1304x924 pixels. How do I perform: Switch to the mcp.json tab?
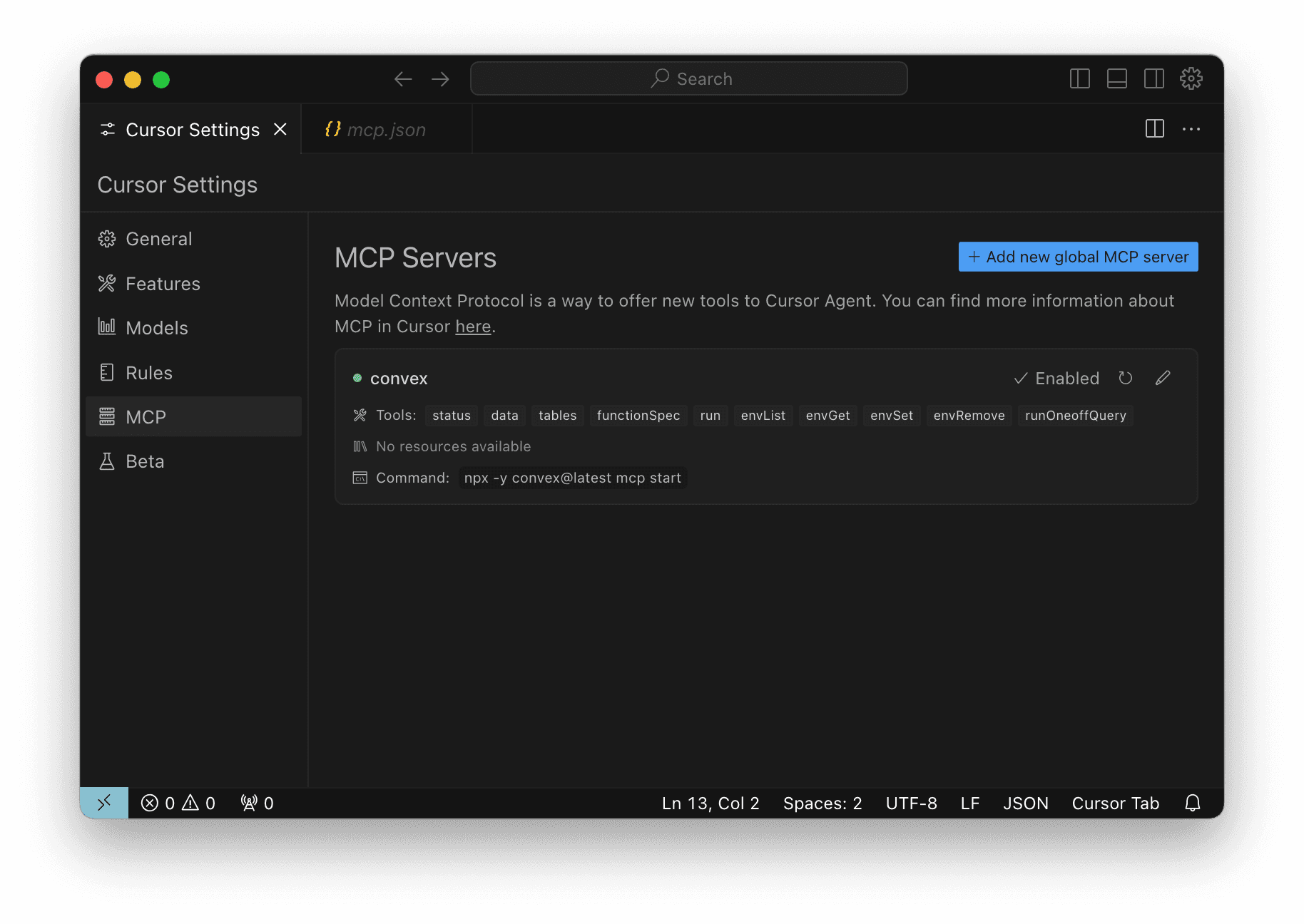click(385, 130)
